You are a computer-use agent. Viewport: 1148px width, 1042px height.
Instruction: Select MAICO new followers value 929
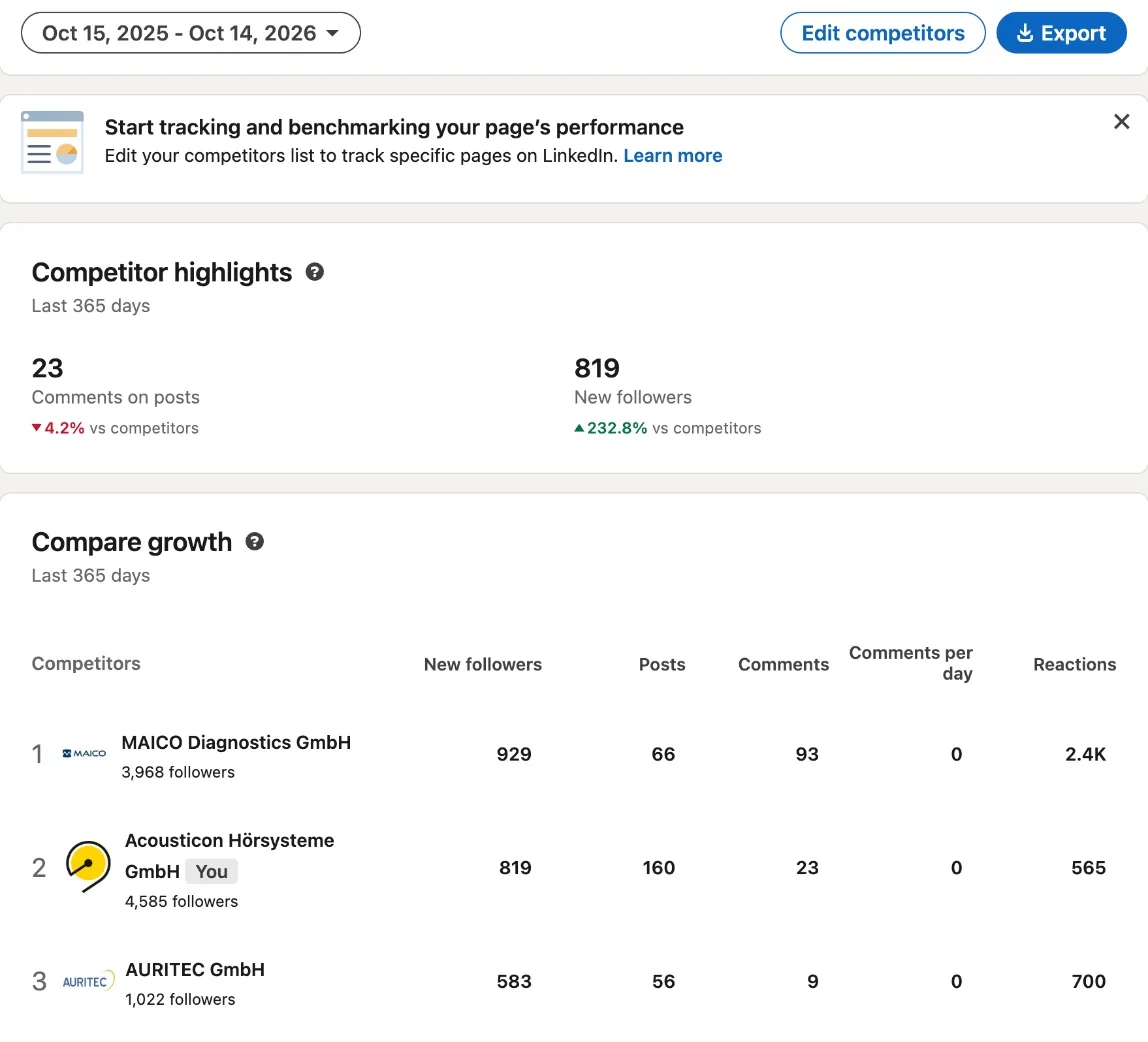[514, 754]
